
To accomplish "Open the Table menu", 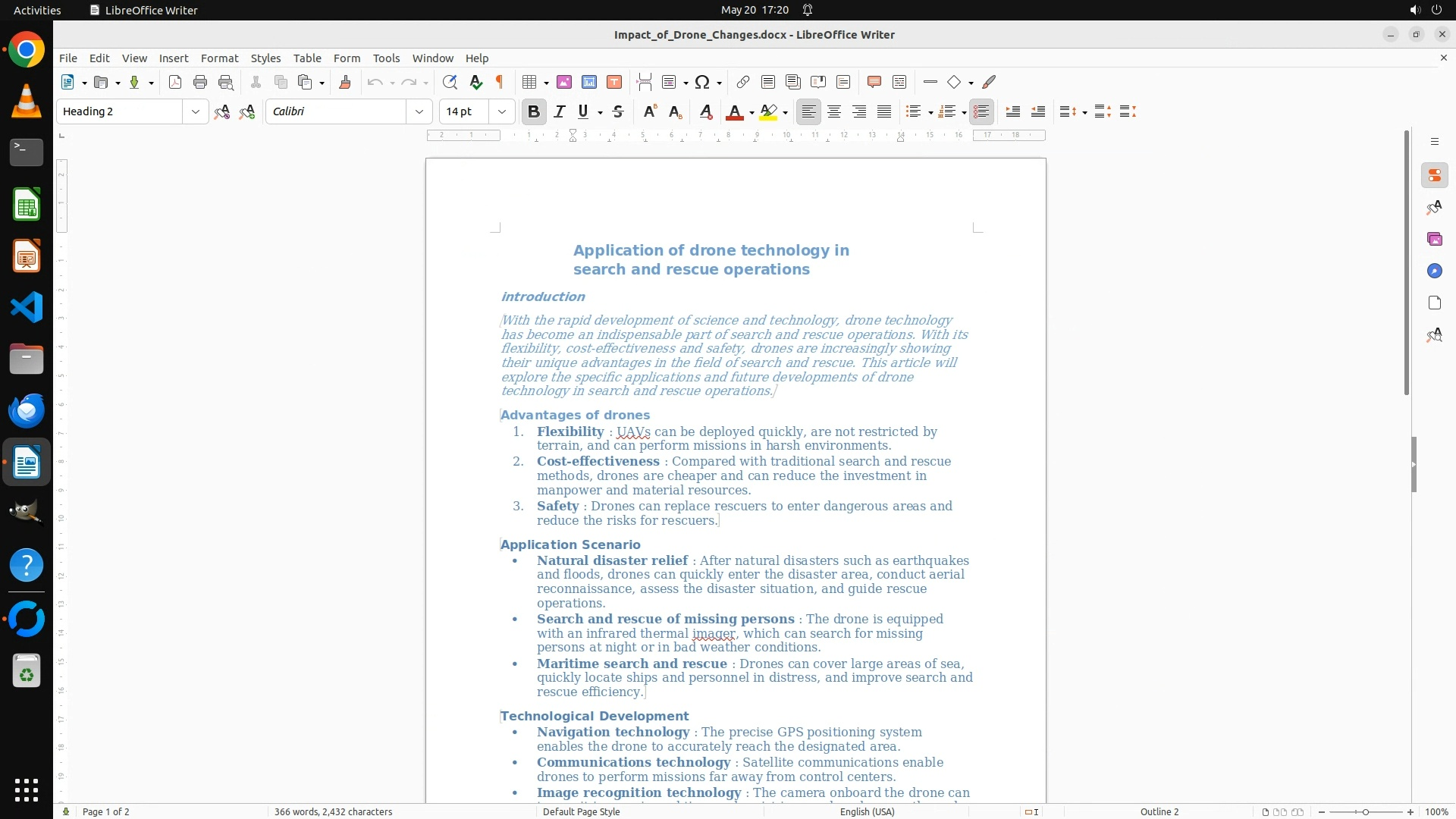I will tap(307, 58).
